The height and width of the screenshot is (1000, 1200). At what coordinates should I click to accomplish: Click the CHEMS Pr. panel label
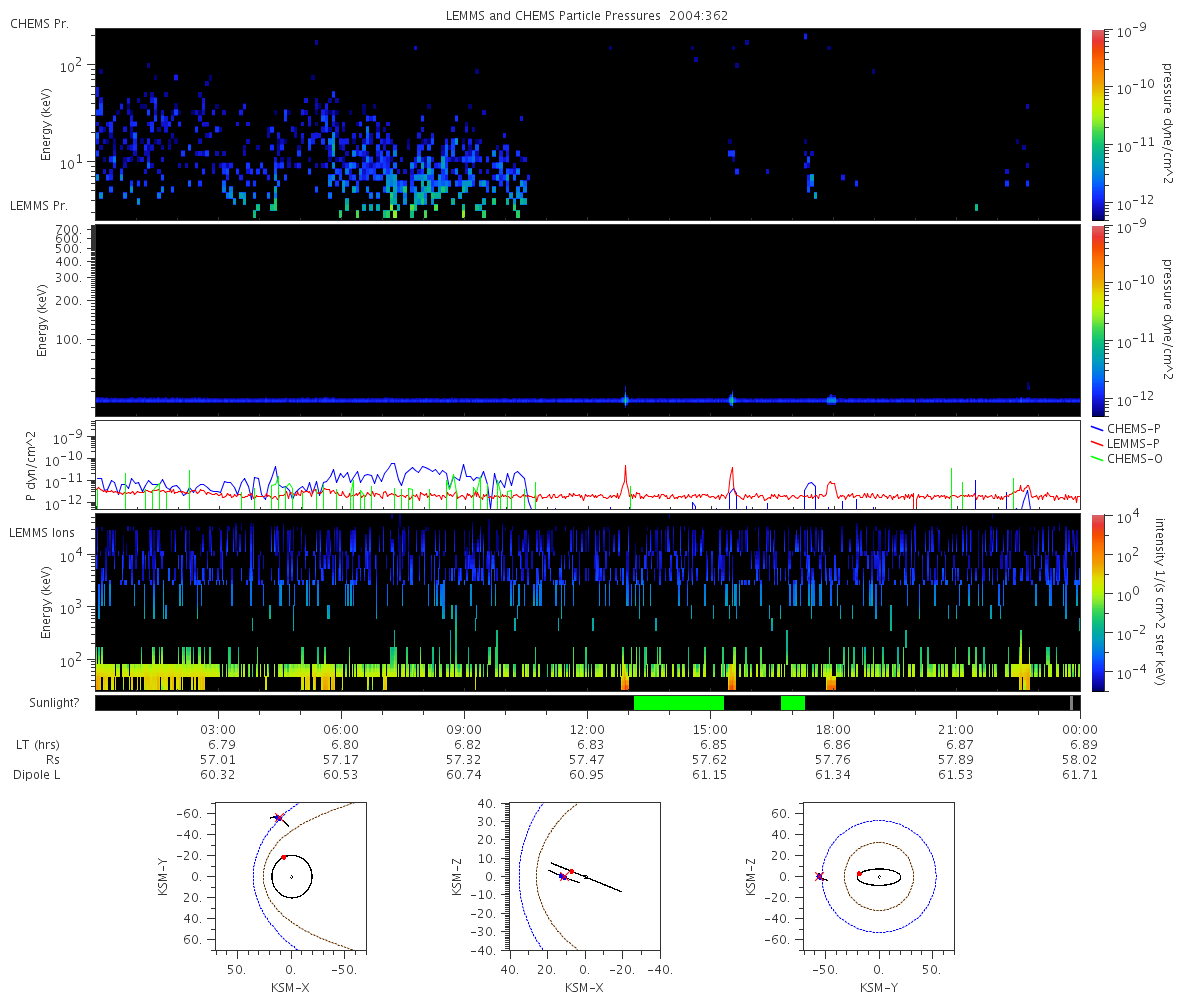point(39,23)
